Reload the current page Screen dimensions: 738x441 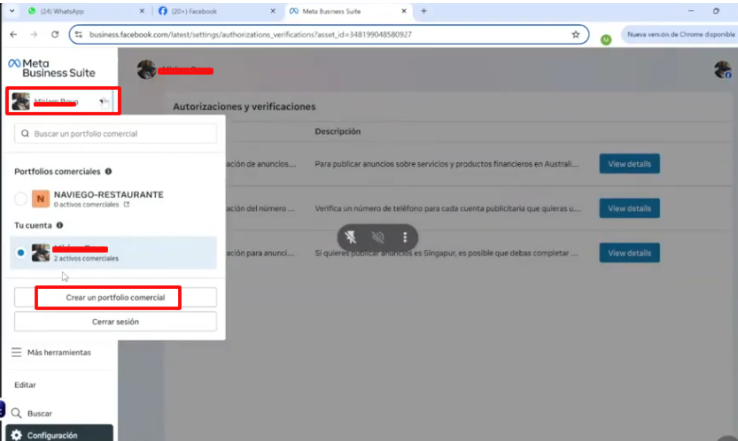tap(55, 34)
